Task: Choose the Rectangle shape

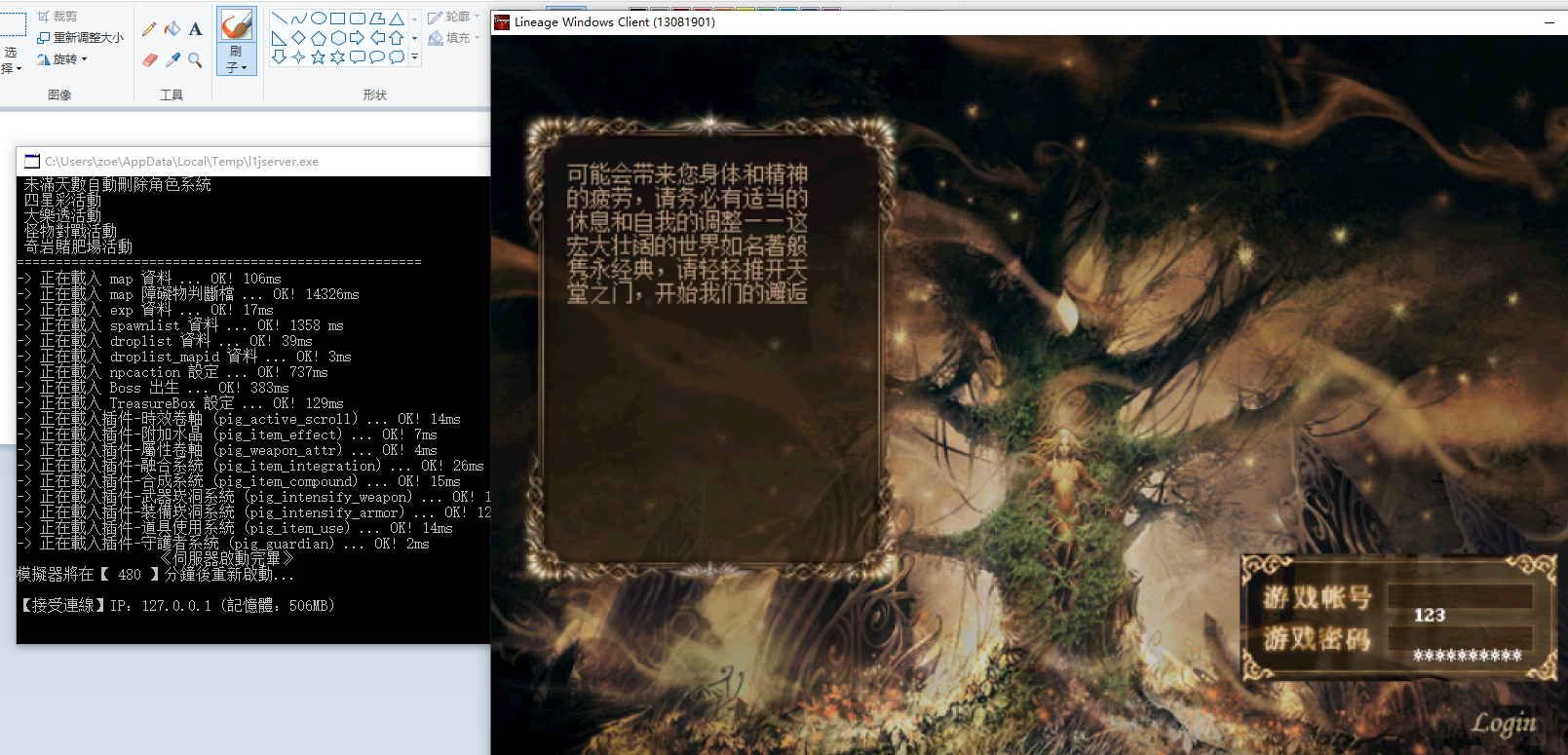Action: (338, 19)
